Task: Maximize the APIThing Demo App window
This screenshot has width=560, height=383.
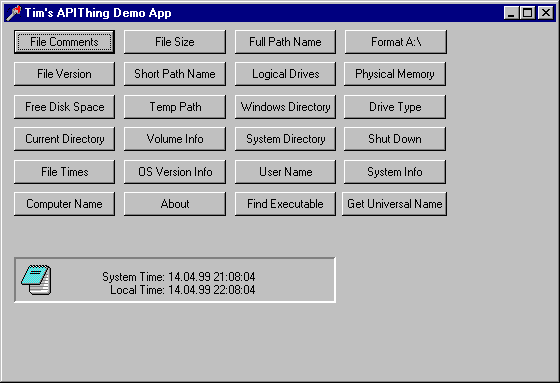Action: [528, 13]
